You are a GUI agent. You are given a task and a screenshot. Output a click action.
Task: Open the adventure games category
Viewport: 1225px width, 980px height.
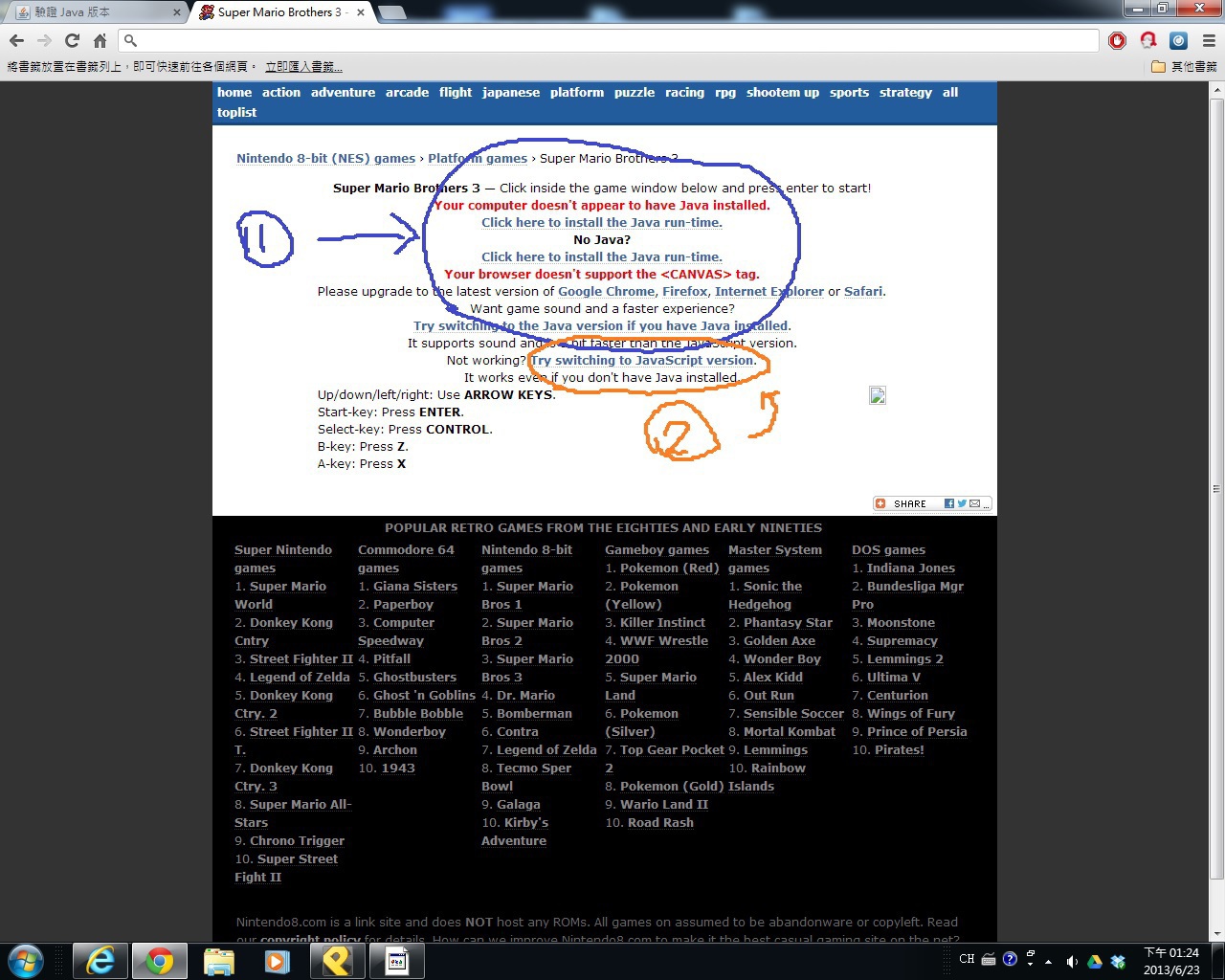click(x=343, y=92)
